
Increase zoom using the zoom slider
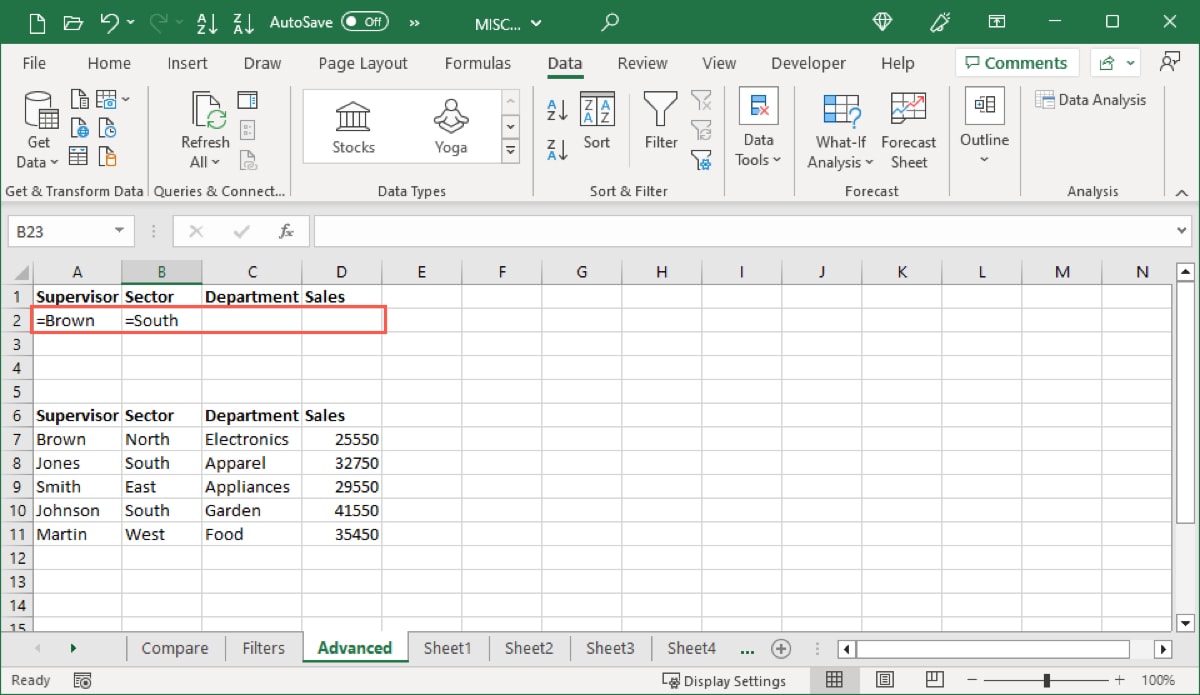pyautogui.click(x=1120, y=680)
